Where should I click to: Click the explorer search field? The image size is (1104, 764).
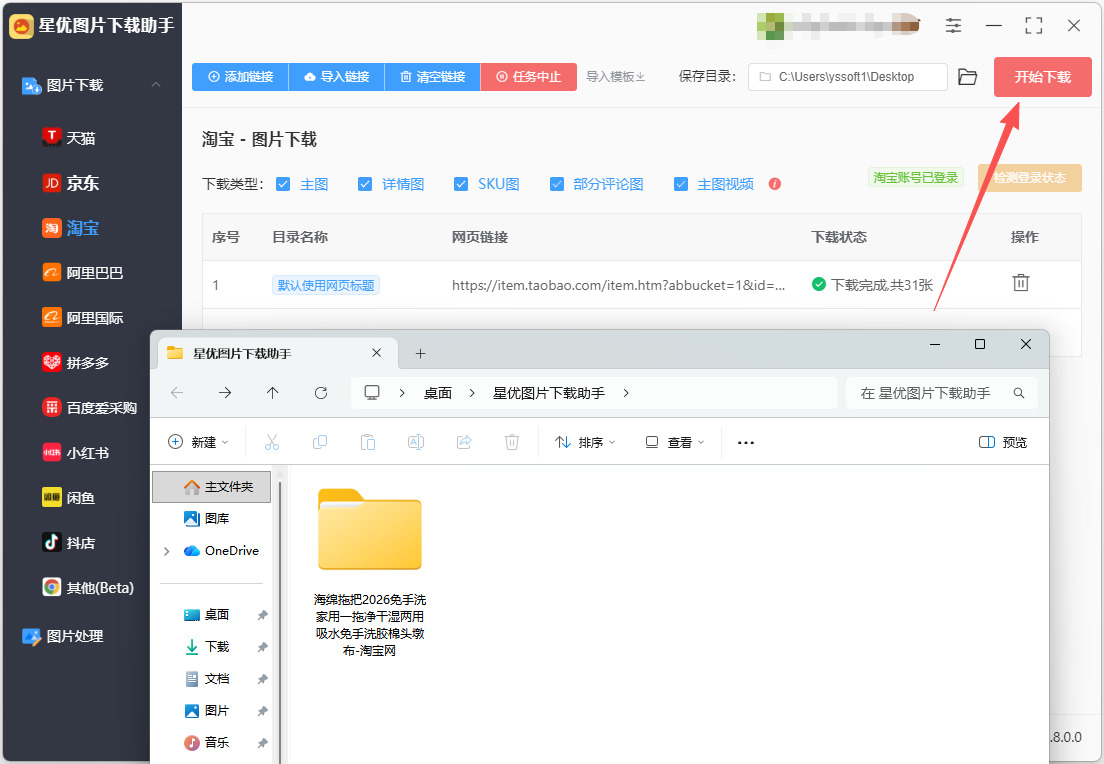pos(941,393)
